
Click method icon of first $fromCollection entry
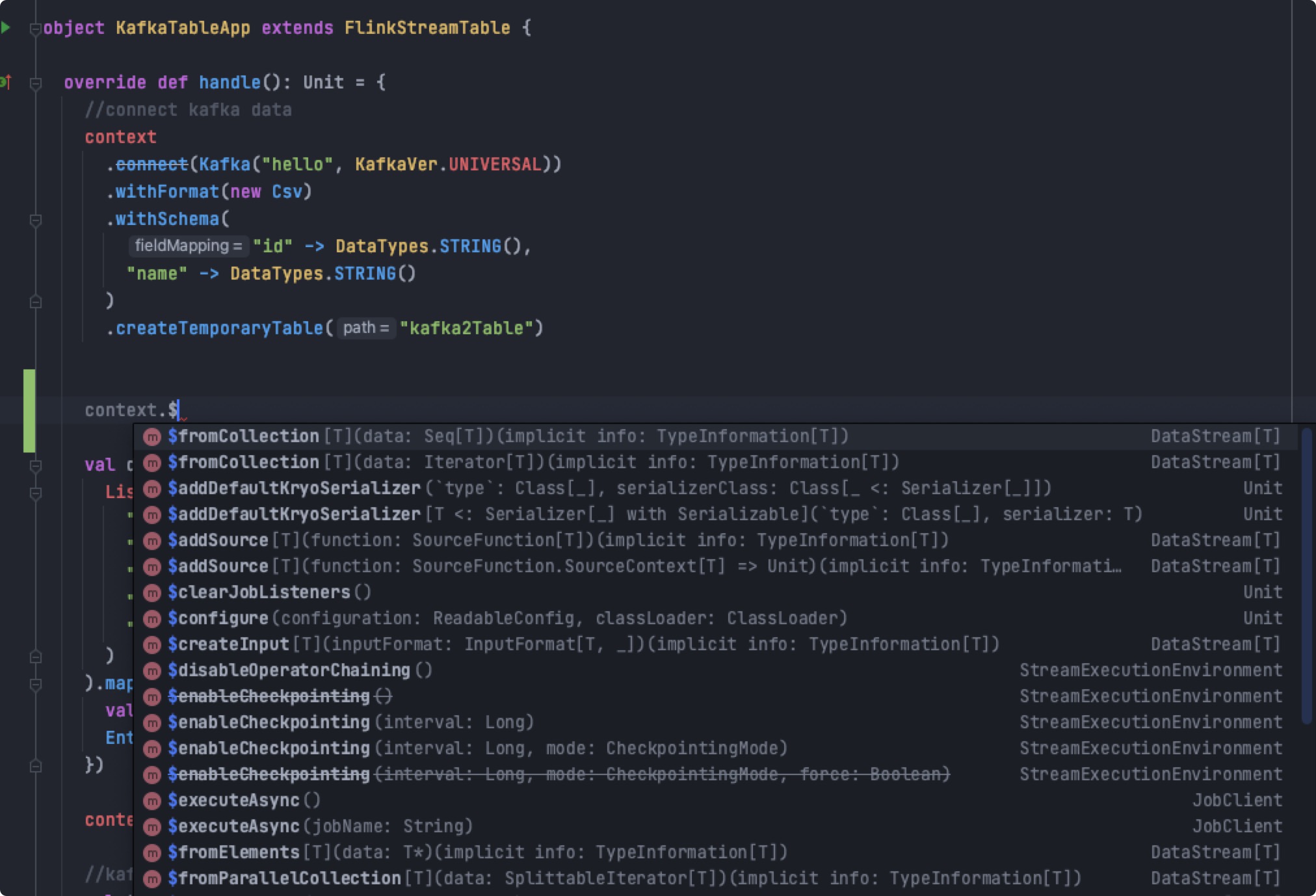pos(152,437)
